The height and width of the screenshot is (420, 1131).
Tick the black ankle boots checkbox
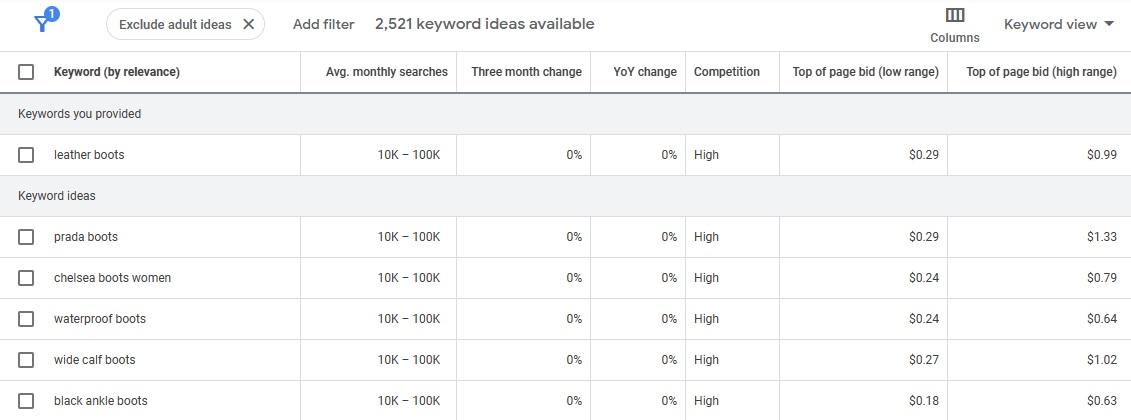click(26, 401)
